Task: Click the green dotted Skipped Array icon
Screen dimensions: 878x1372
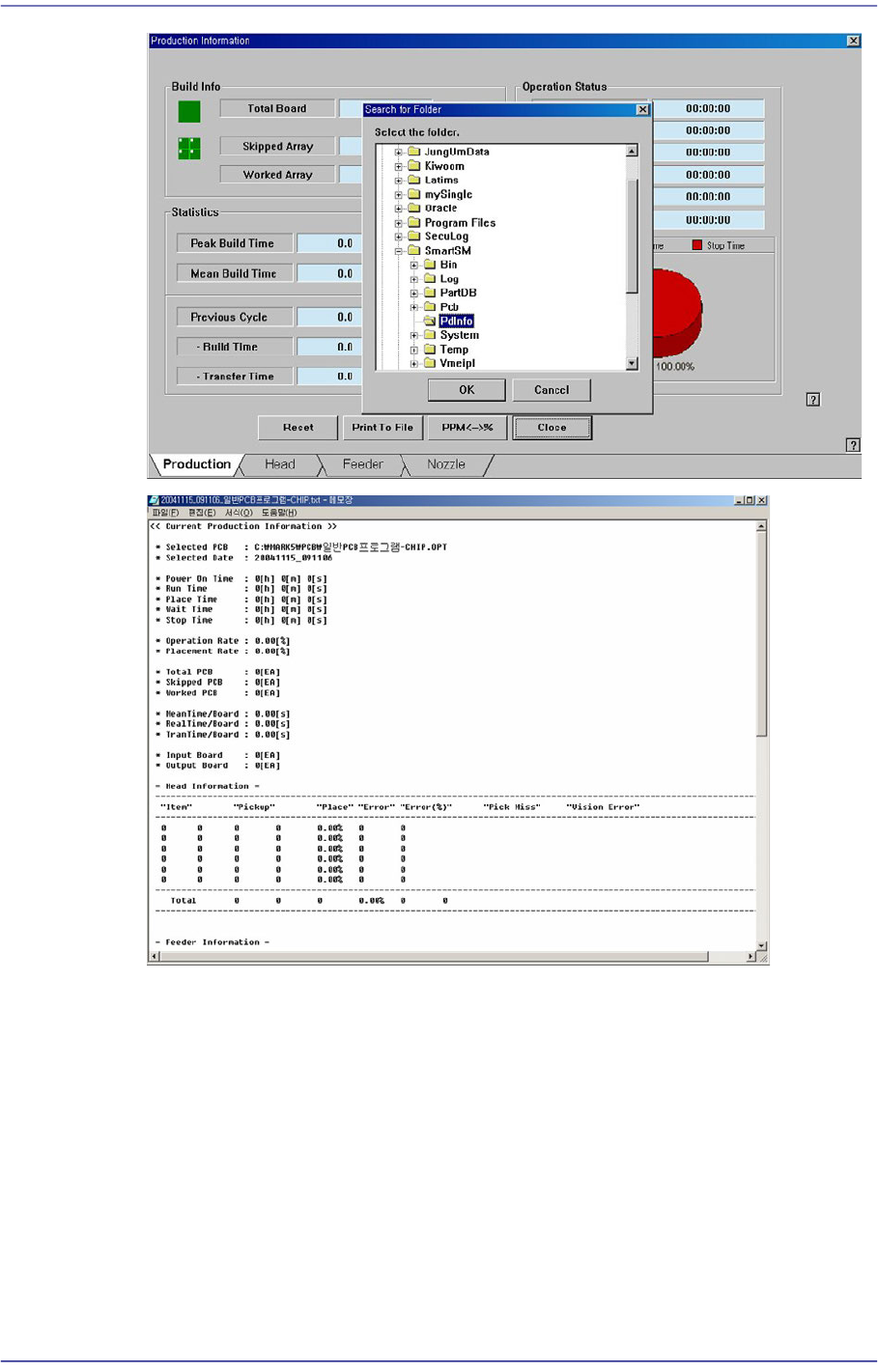Action: (189, 148)
